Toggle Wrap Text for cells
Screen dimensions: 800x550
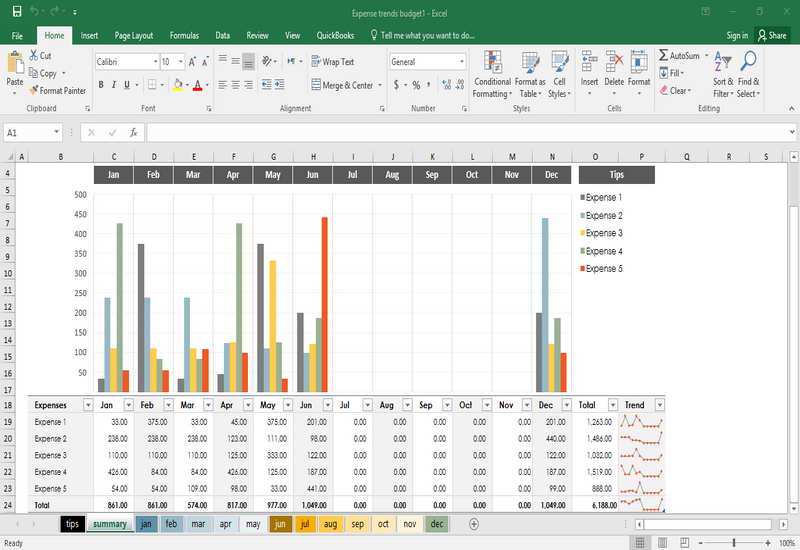[332, 62]
